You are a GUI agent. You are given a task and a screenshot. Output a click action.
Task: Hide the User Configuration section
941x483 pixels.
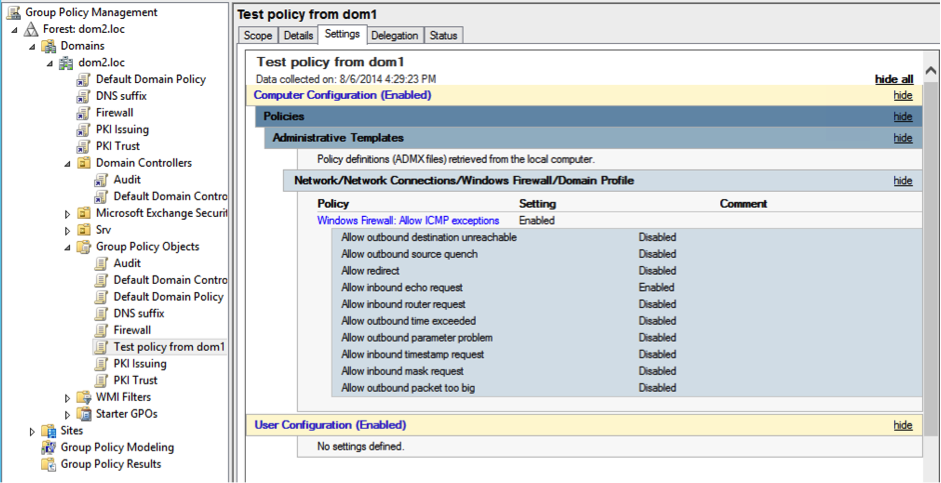(x=902, y=425)
